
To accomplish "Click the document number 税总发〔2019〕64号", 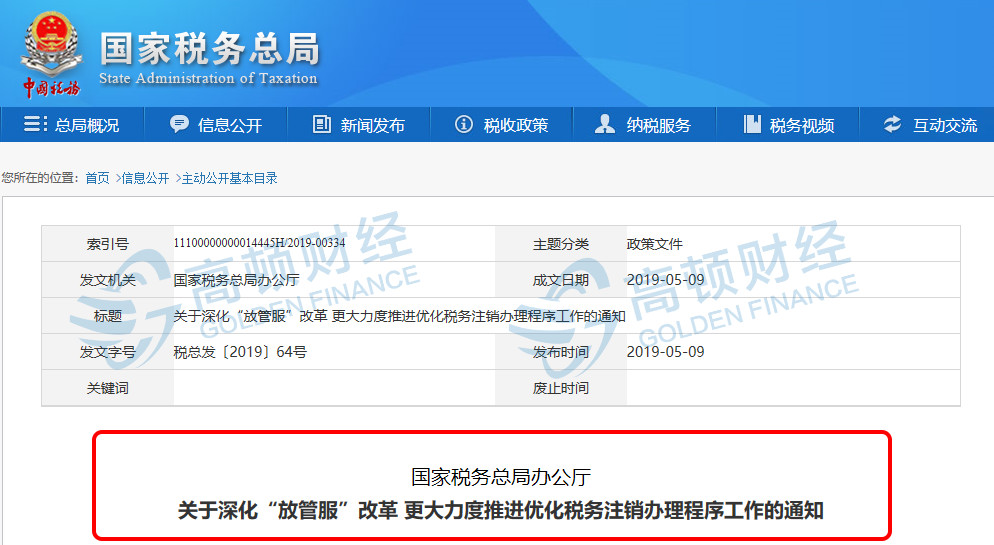I will pos(240,352).
